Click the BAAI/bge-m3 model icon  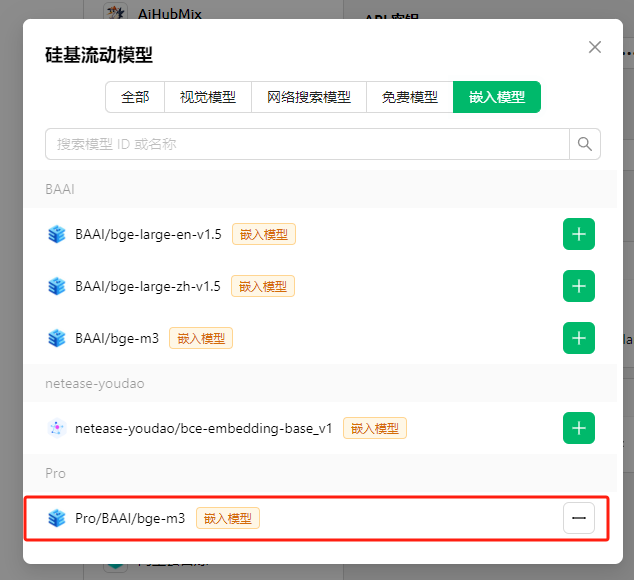coord(57,338)
